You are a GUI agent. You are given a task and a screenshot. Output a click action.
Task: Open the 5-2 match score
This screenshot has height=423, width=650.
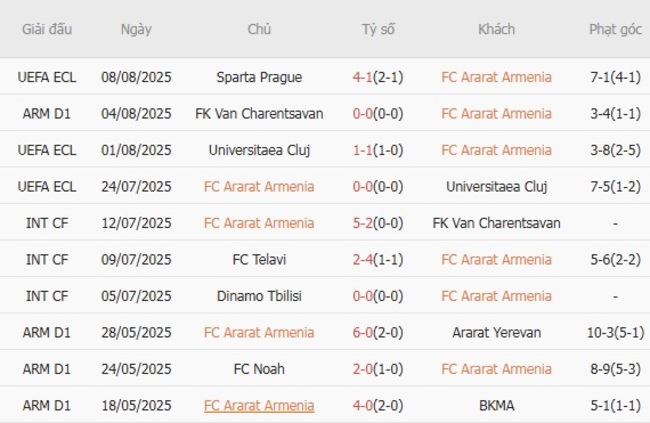pos(366,223)
